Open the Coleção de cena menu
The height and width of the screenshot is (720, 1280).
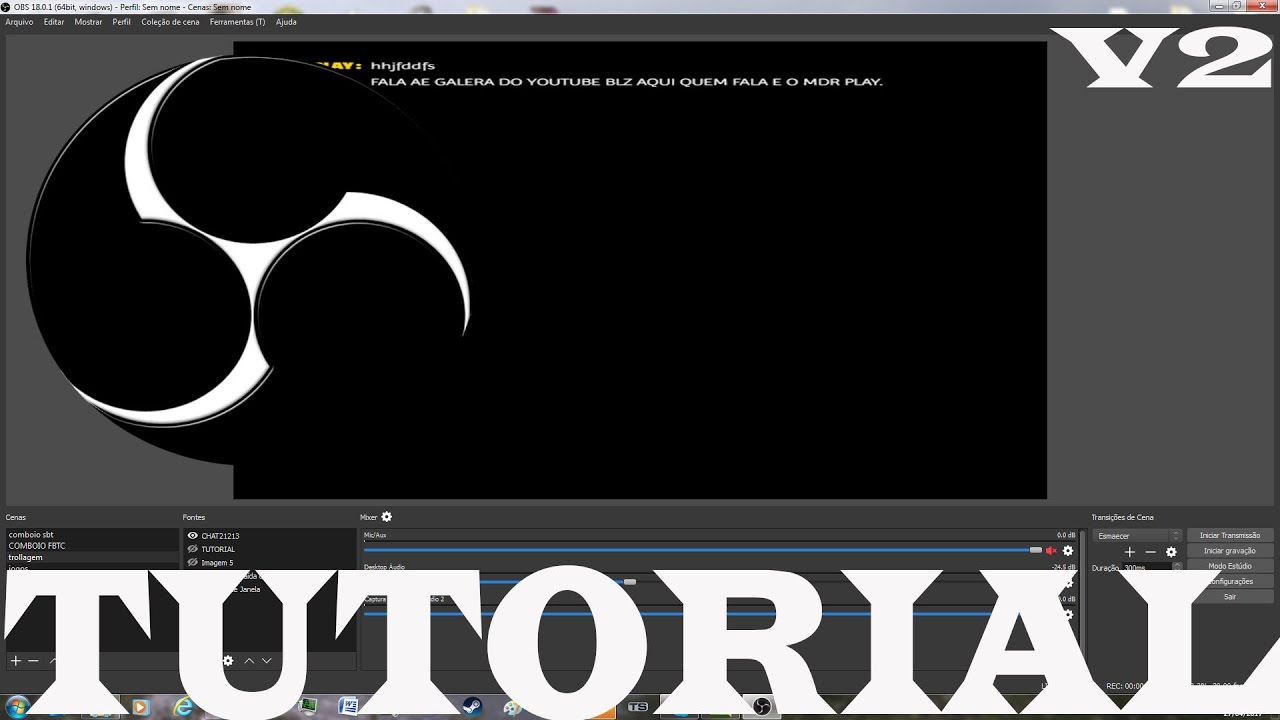point(170,22)
